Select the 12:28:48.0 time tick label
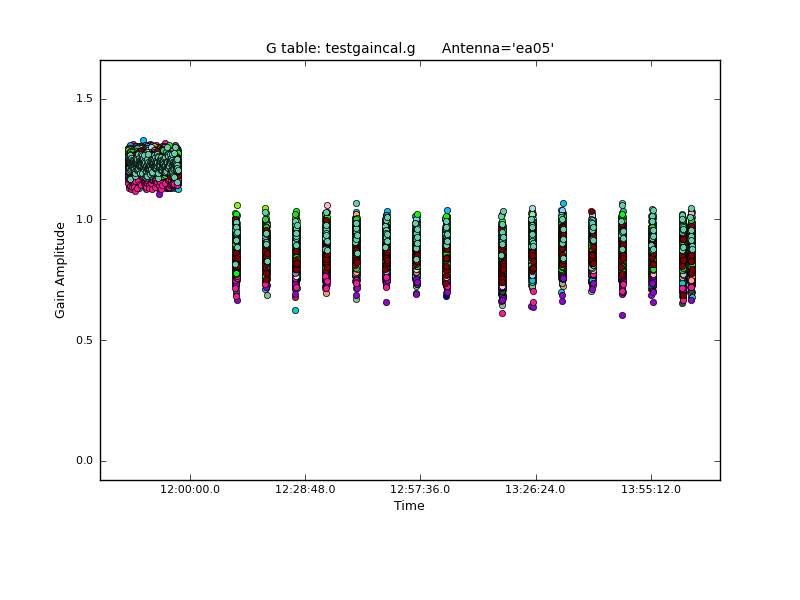 (305, 489)
